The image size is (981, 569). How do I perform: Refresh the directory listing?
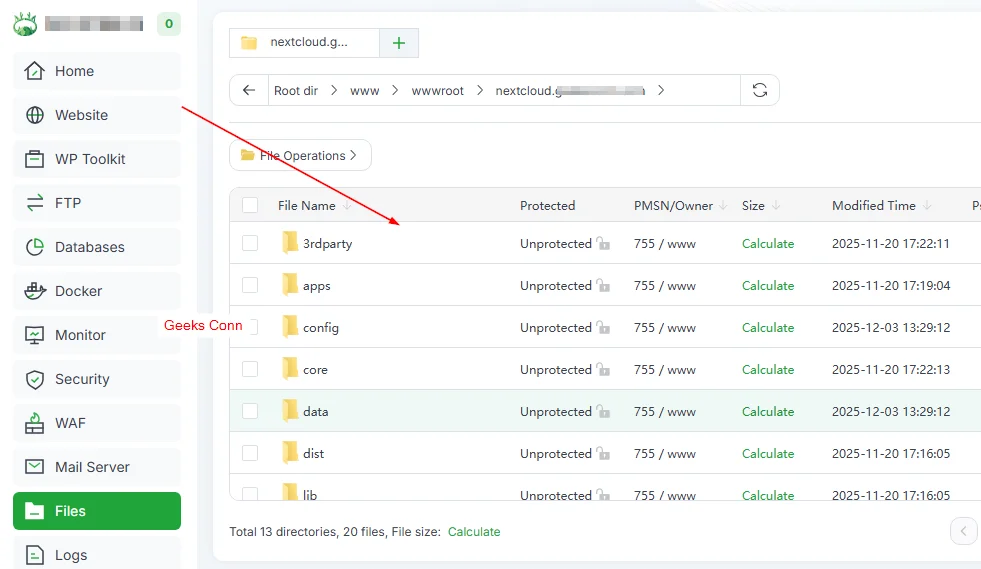coord(760,90)
